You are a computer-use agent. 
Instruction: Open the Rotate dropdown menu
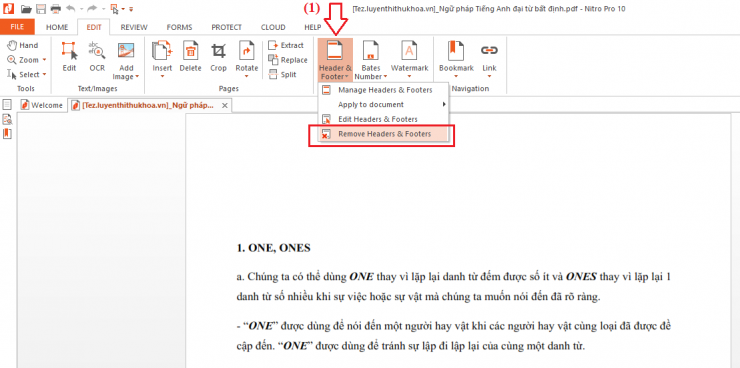[247, 76]
